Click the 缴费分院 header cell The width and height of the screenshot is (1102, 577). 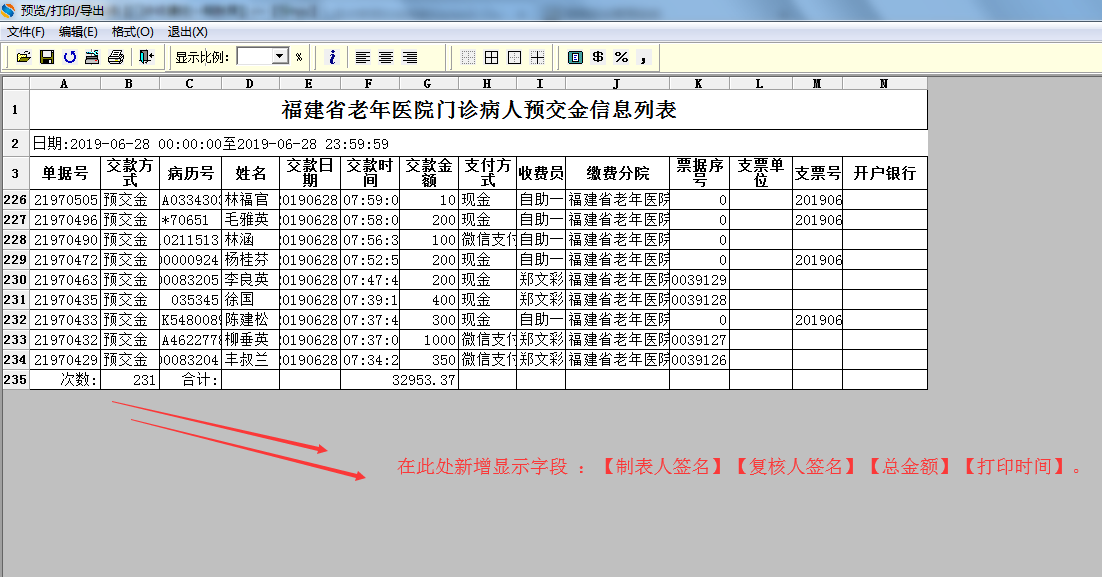click(617, 173)
